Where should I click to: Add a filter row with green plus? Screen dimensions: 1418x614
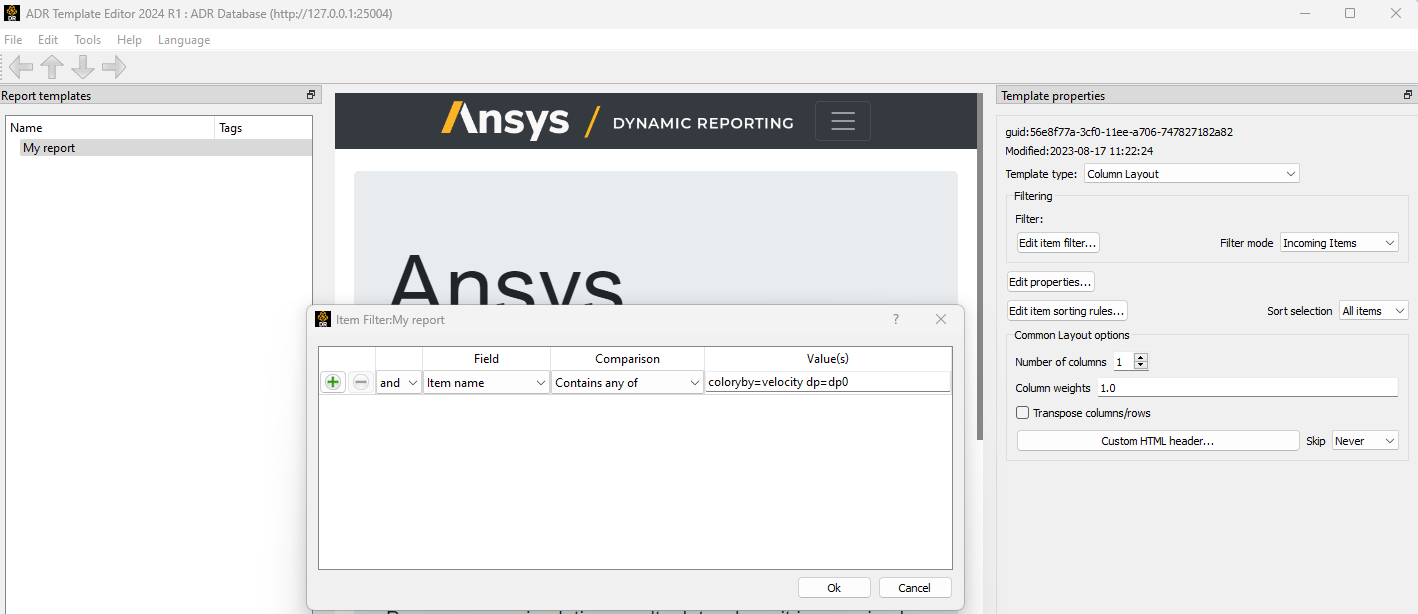click(x=333, y=382)
